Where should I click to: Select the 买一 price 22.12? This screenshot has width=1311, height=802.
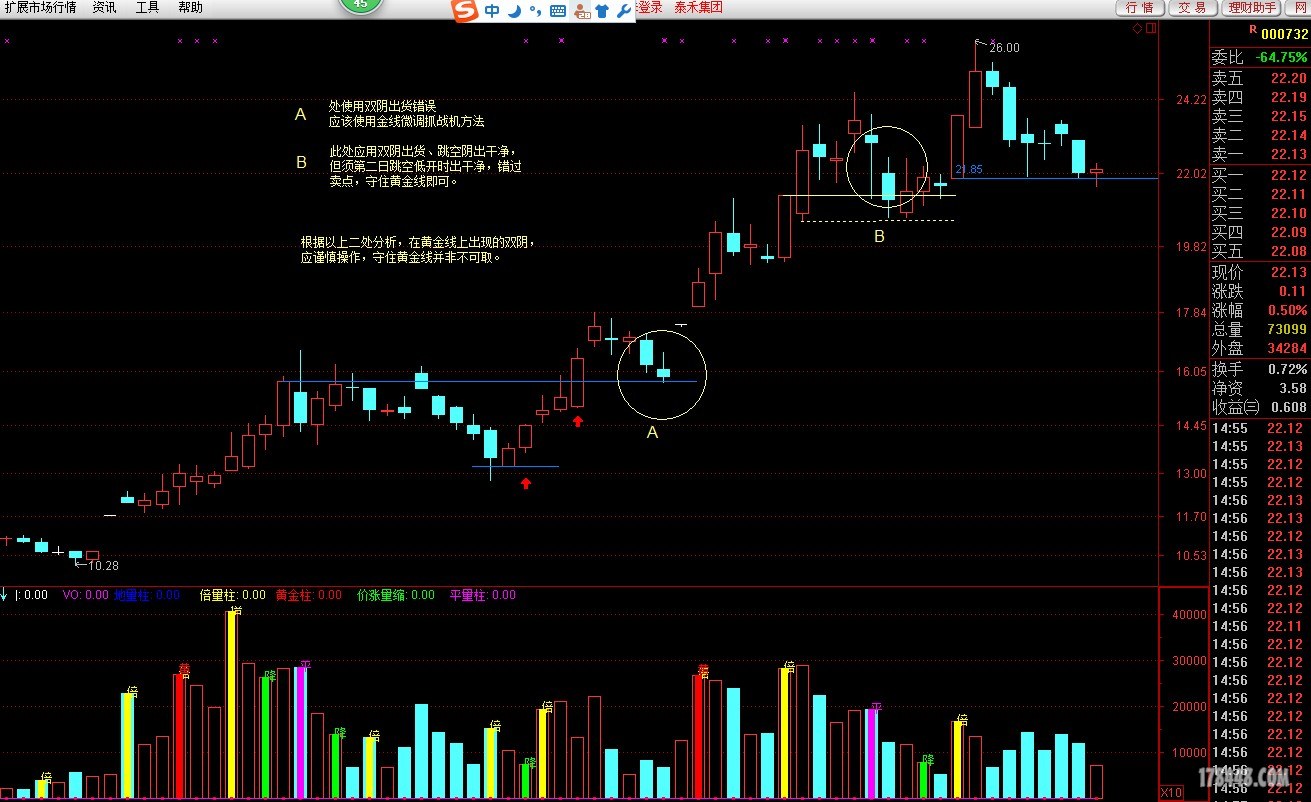(x=1289, y=175)
